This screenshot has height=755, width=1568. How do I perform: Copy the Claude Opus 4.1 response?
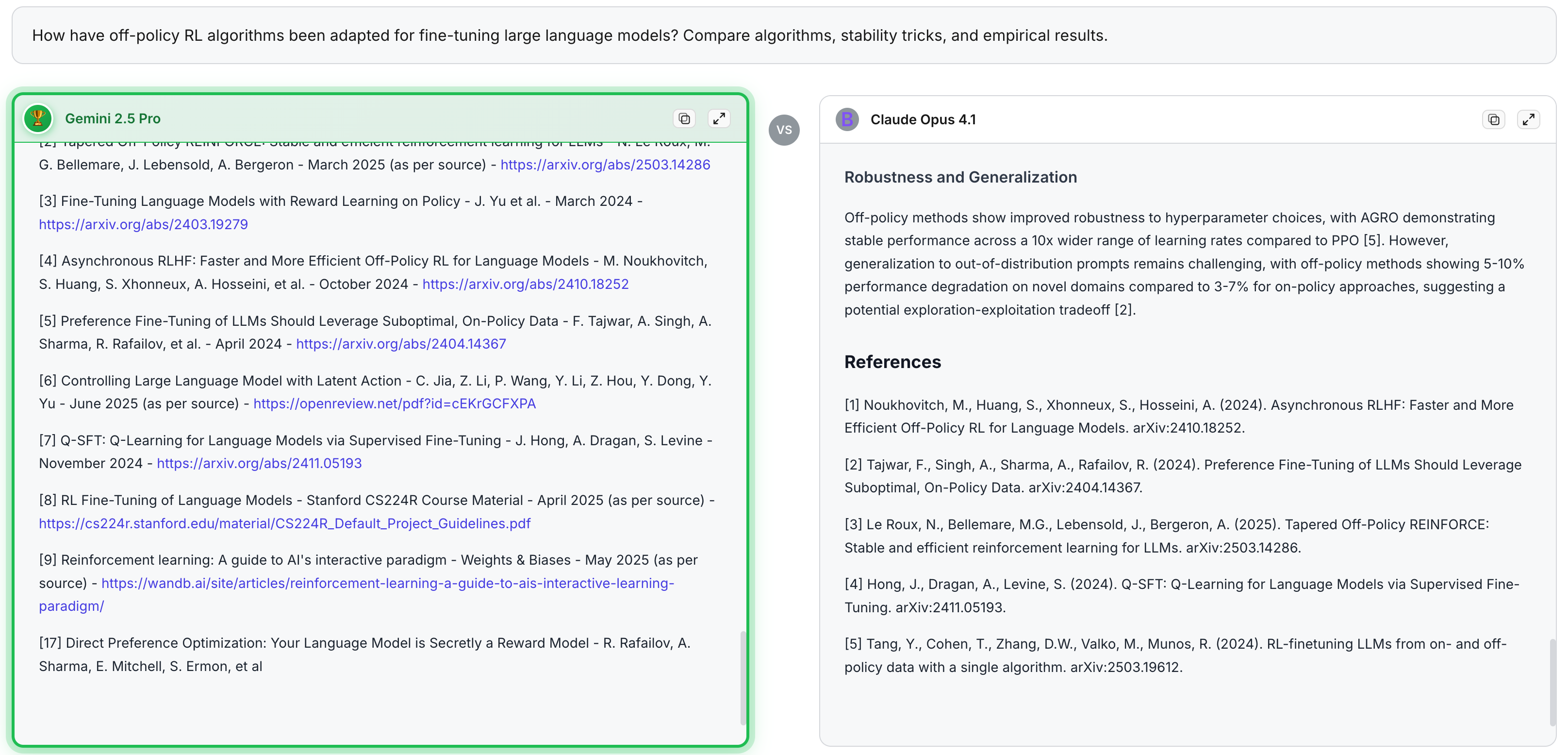pos(1493,120)
